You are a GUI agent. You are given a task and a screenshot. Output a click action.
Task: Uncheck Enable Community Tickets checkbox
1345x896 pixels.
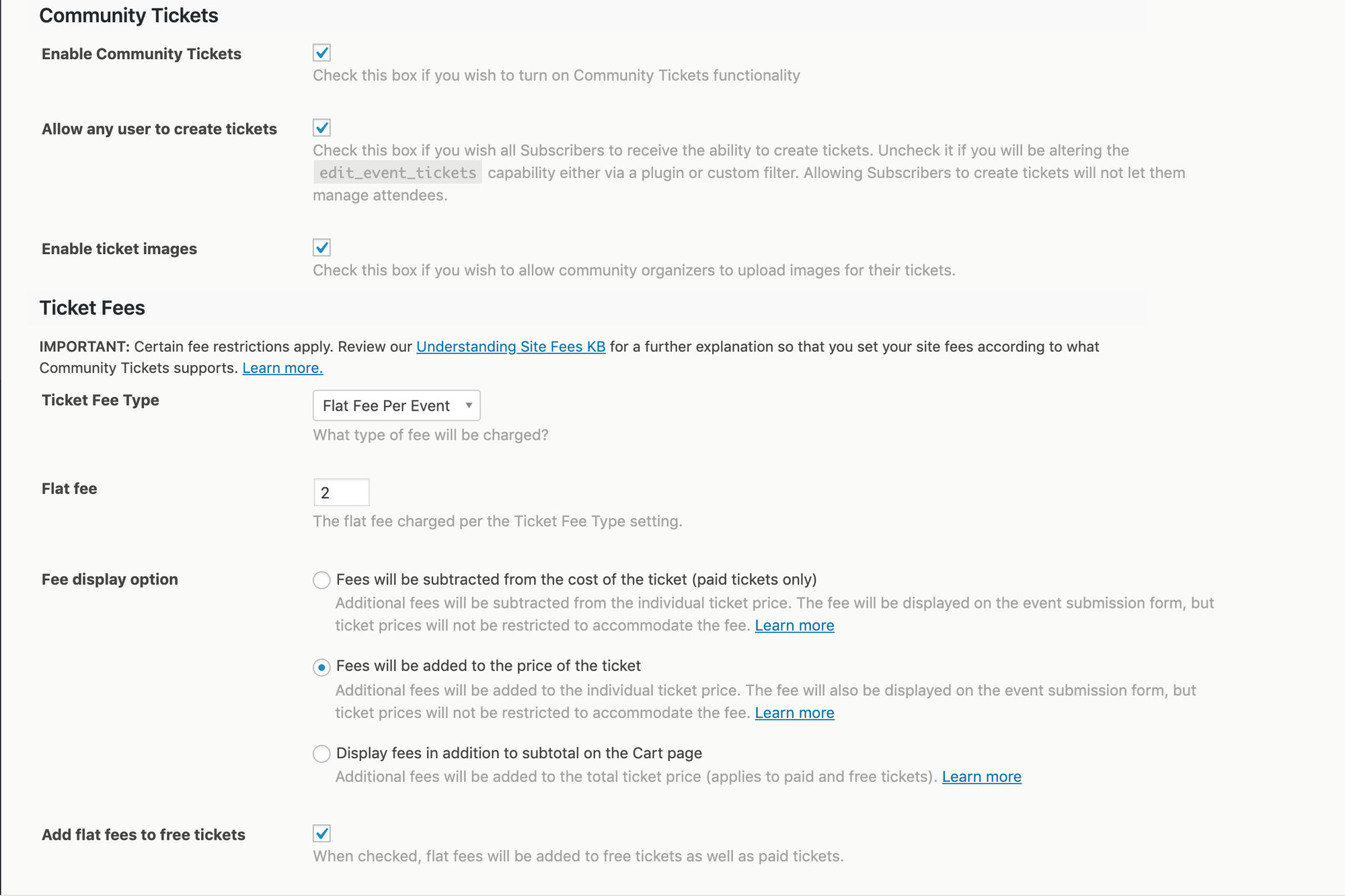coord(321,52)
